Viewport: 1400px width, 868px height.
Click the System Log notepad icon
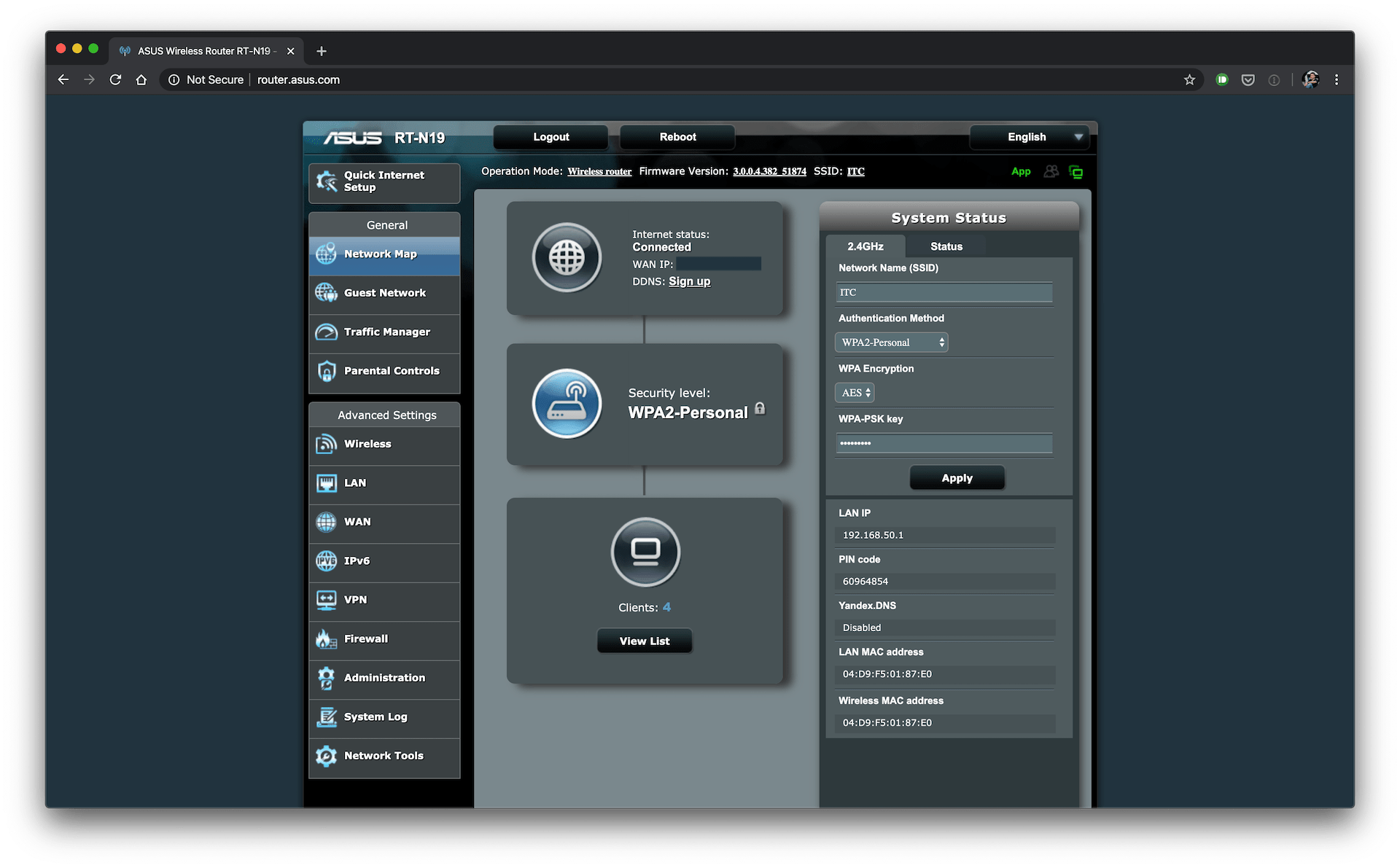[326, 716]
